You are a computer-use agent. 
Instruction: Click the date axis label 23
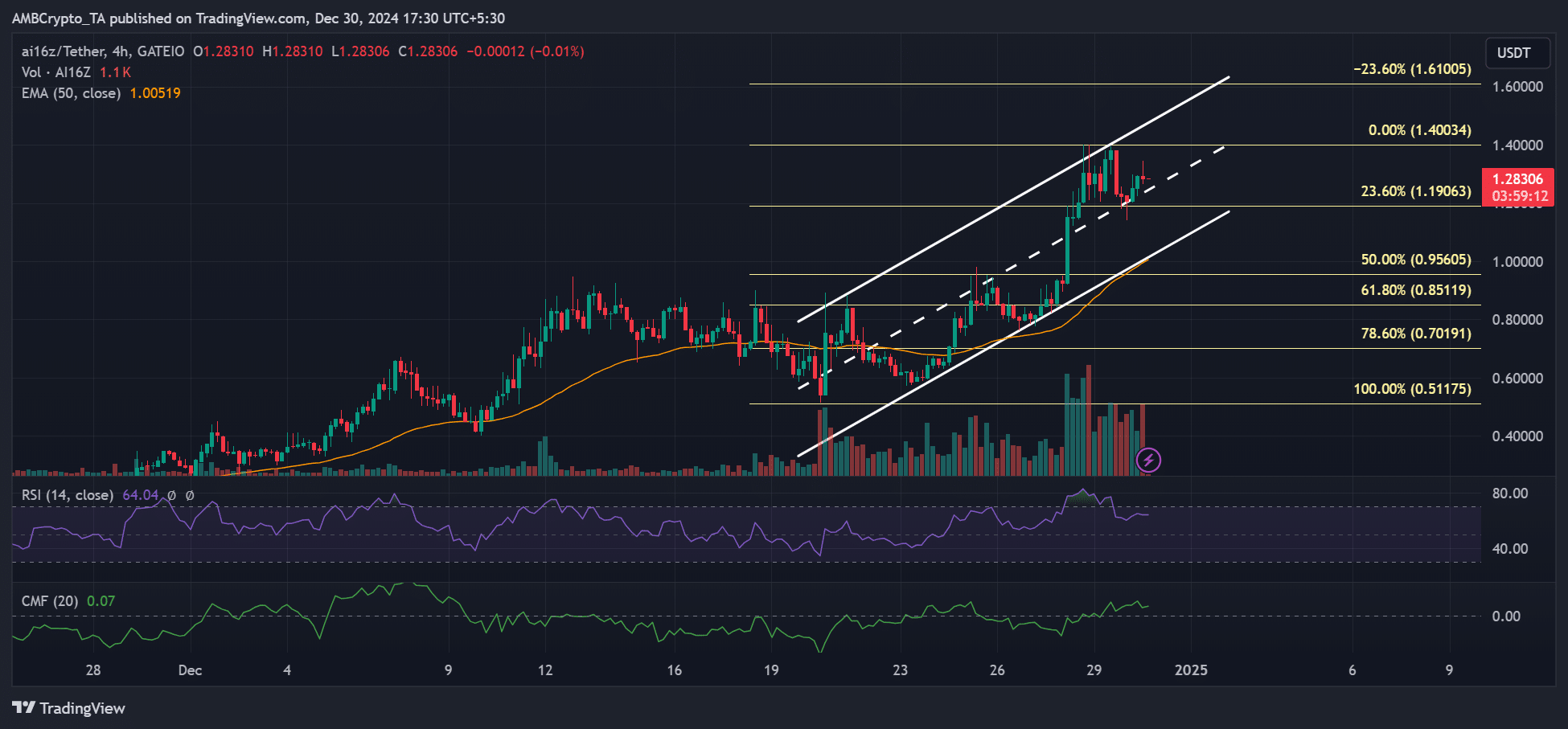click(x=900, y=670)
